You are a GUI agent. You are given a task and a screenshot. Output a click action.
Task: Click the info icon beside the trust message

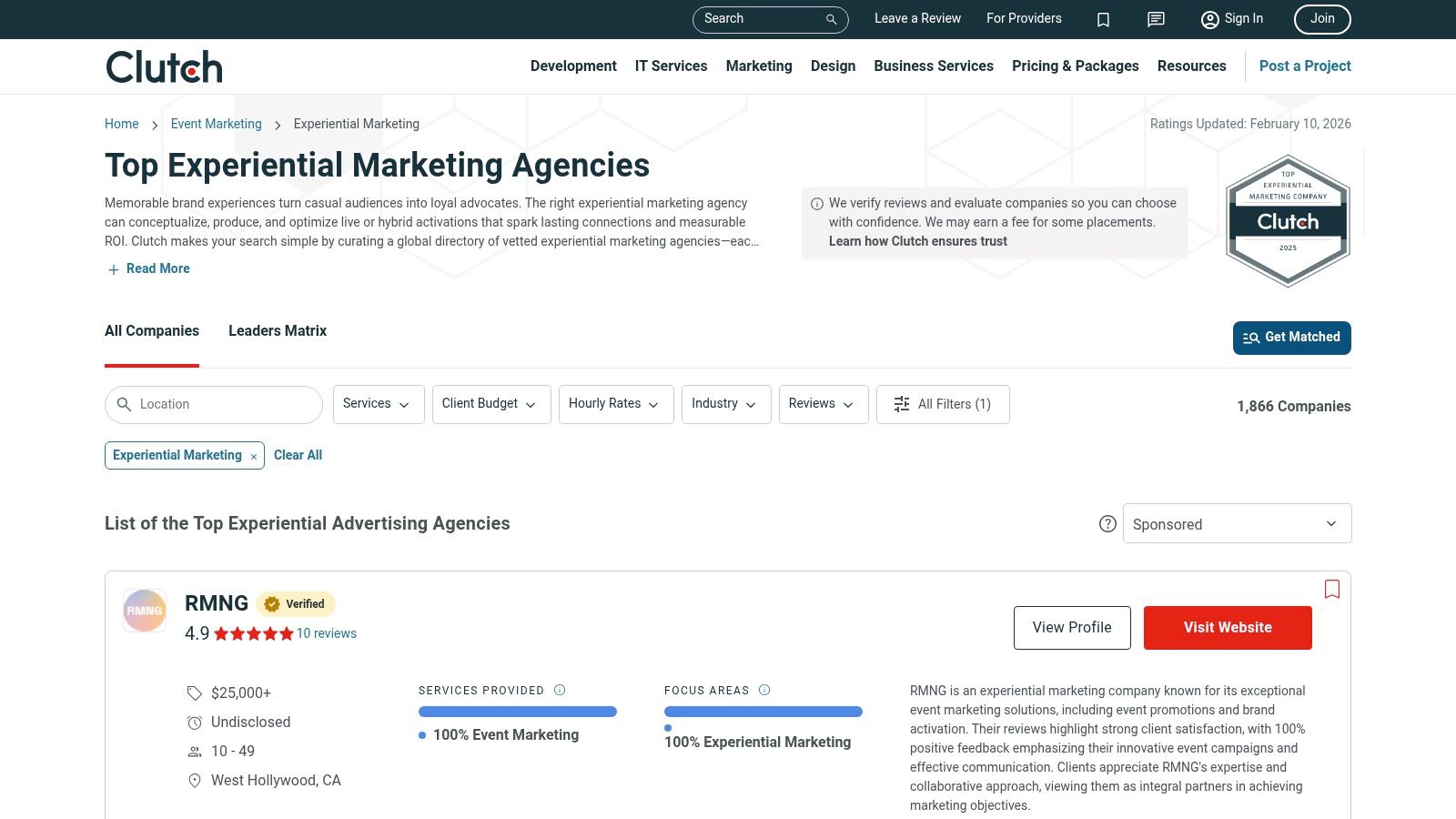(816, 203)
